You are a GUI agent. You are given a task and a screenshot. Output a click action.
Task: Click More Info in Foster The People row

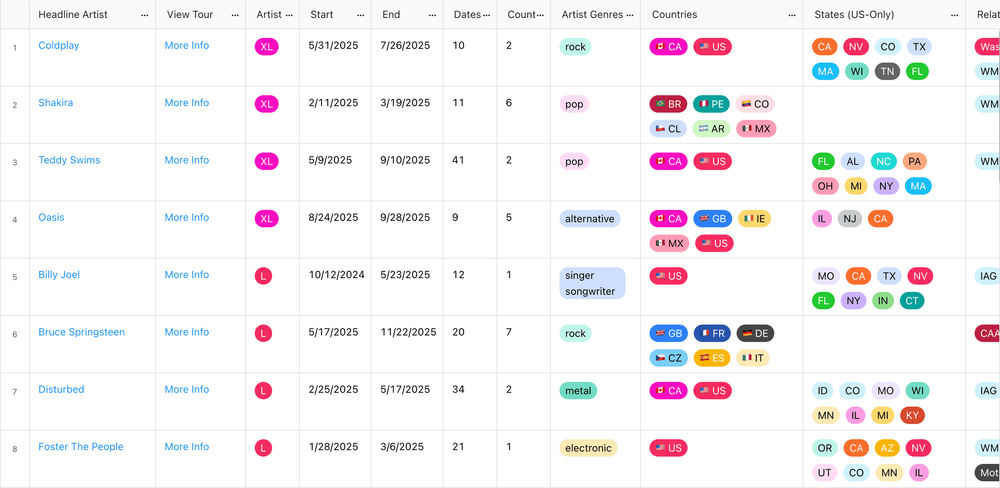(x=187, y=447)
